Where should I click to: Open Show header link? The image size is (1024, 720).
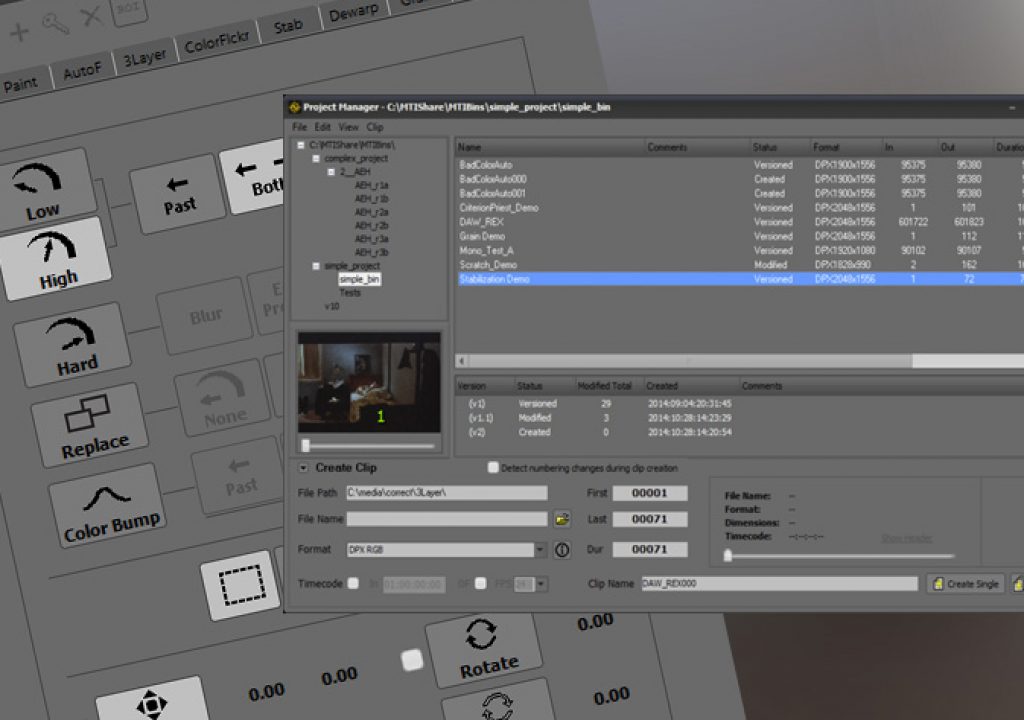coord(906,538)
